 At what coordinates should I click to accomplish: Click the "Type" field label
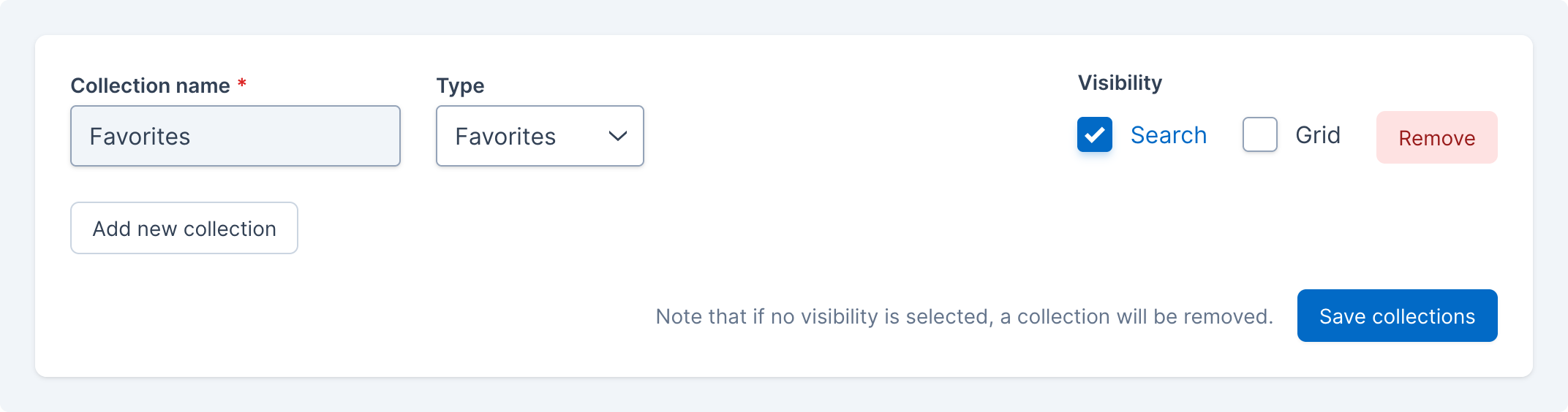point(460,85)
